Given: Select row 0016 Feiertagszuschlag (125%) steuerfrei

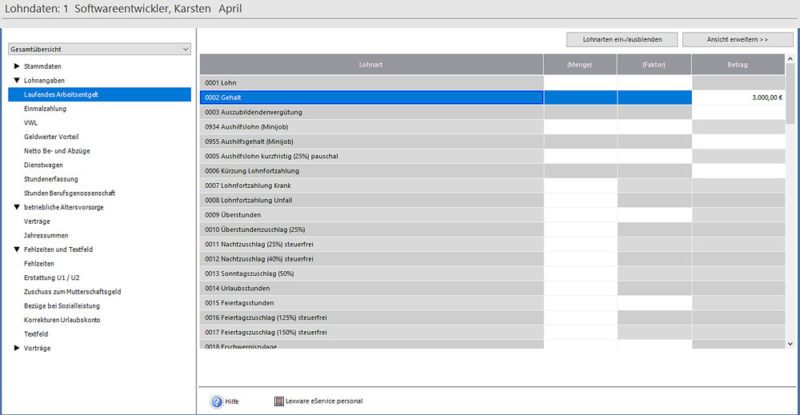Looking at the screenshot, I should pyautogui.click(x=371, y=318).
